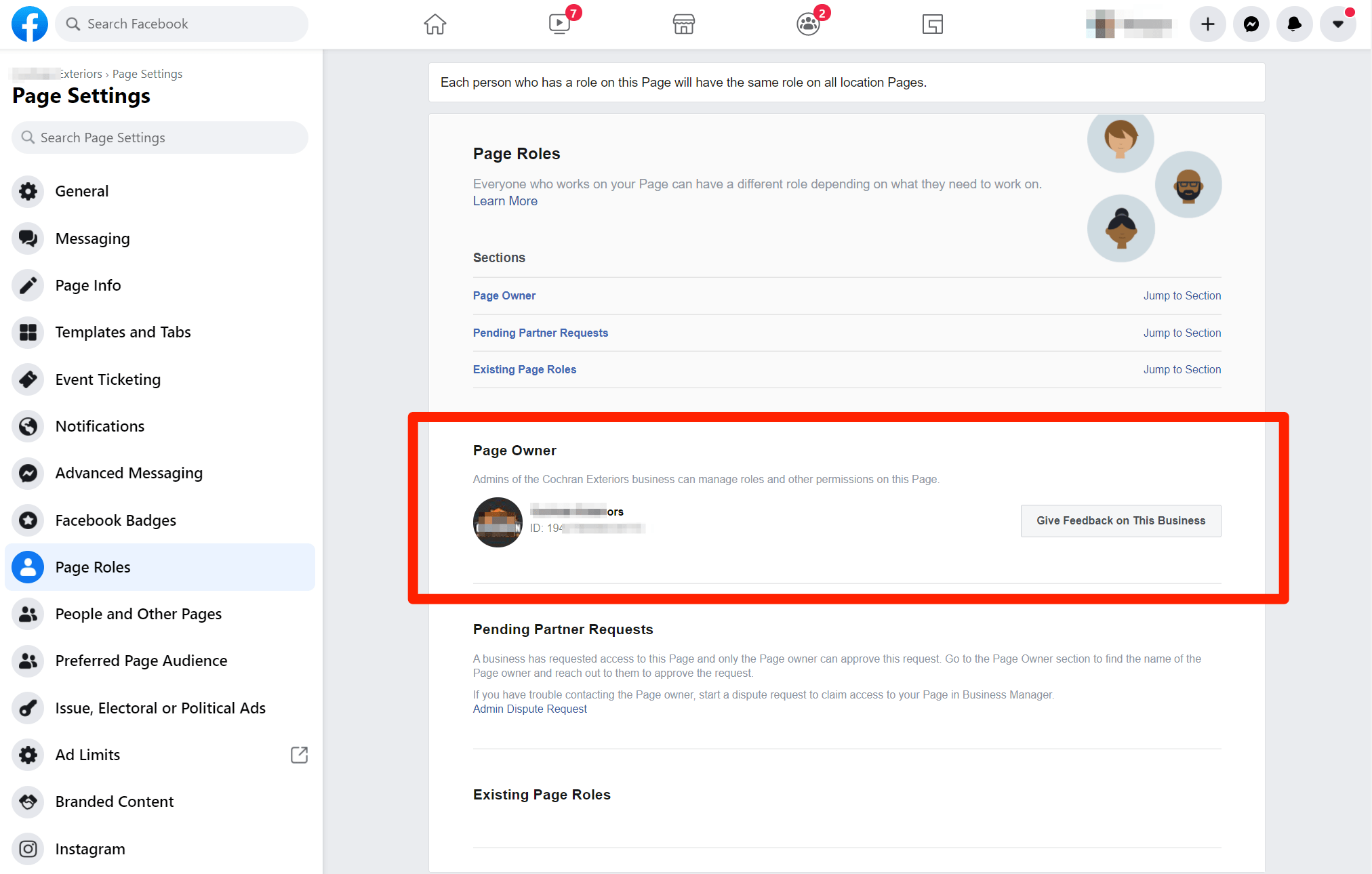
Task: Open the Templates and Tabs settings
Action: tap(123, 332)
